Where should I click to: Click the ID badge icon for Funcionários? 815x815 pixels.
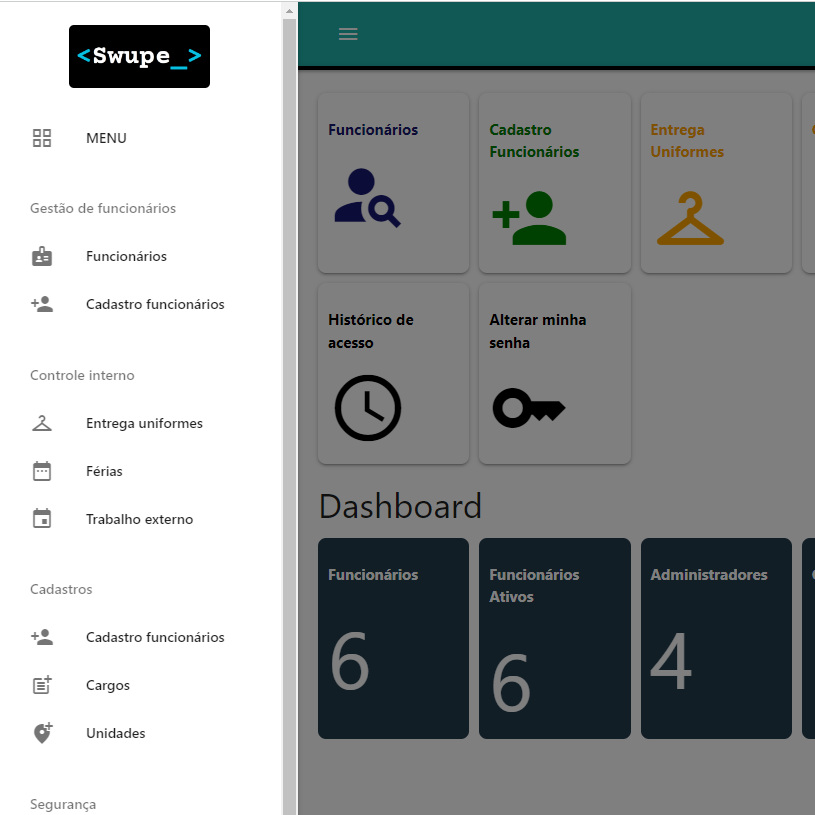click(42, 257)
